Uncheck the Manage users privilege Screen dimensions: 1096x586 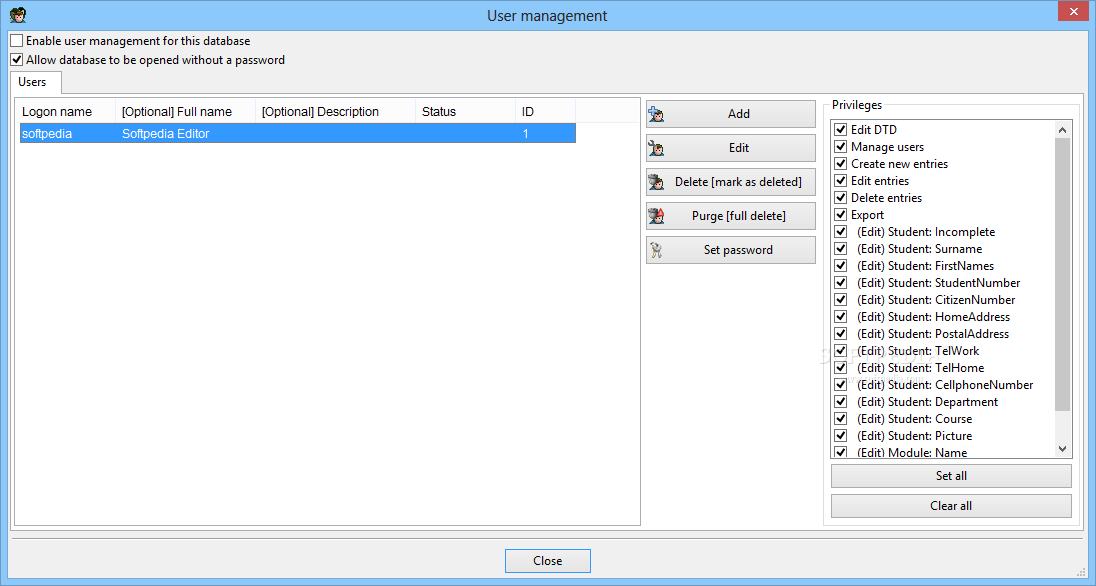click(841, 147)
